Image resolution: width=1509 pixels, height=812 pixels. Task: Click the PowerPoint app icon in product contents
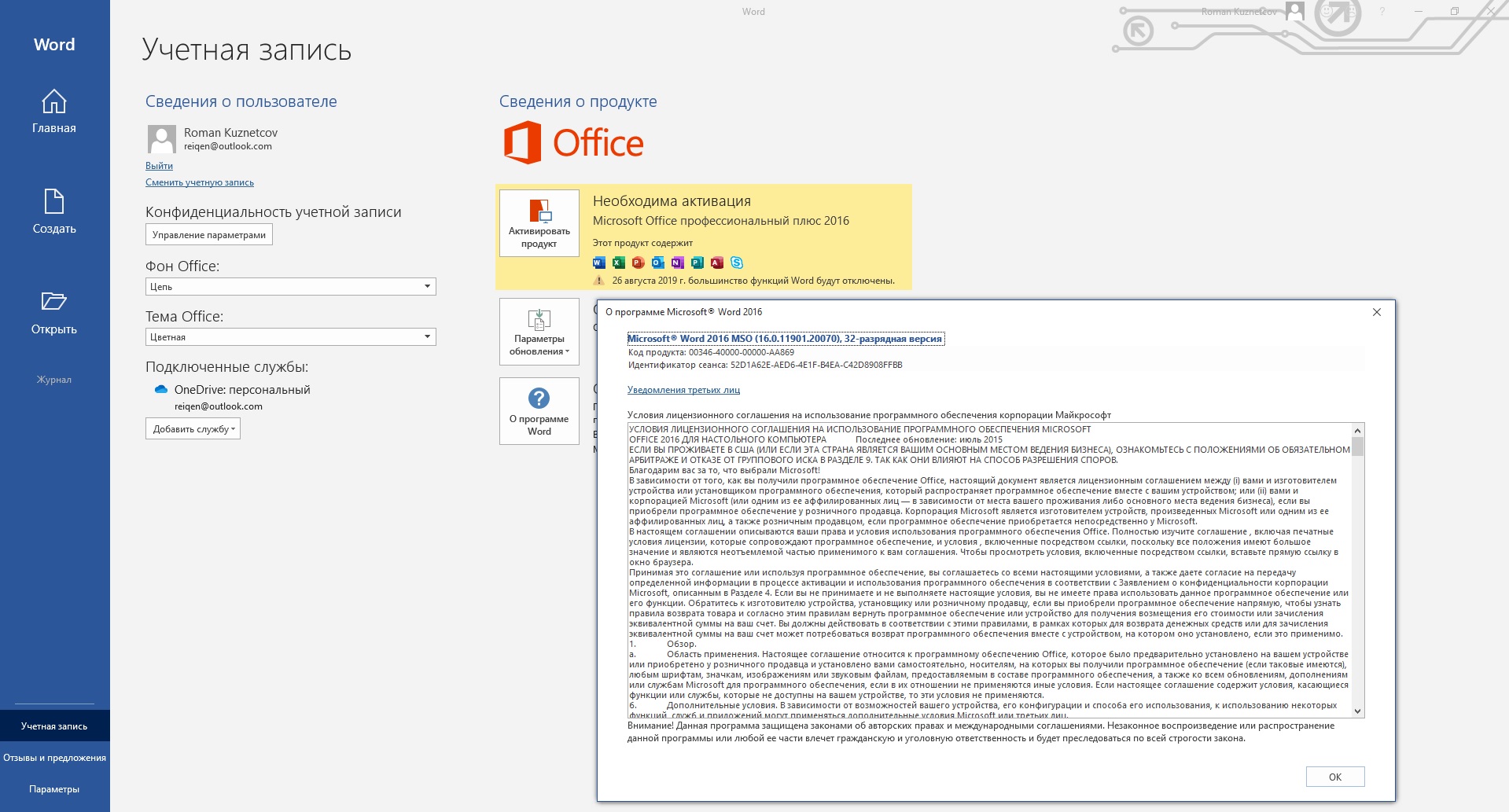[639, 263]
